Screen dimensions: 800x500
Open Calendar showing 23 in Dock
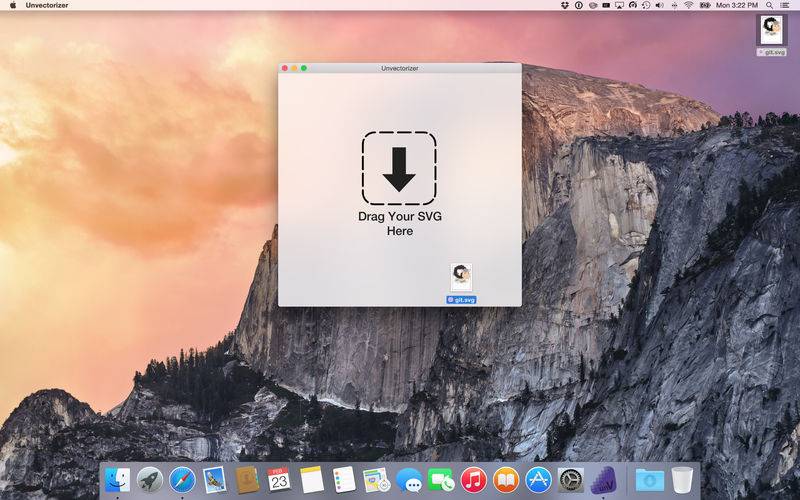[279, 480]
